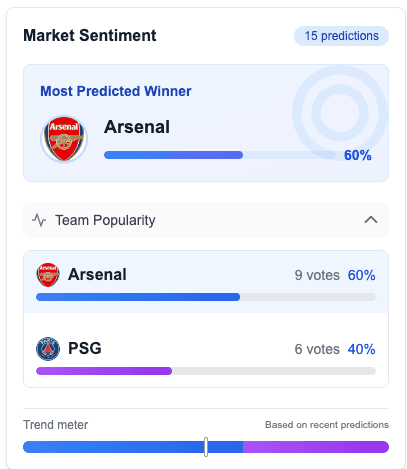Click the large Arsenal crest in winner card
The height and width of the screenshot is (469, 407).
64,139
